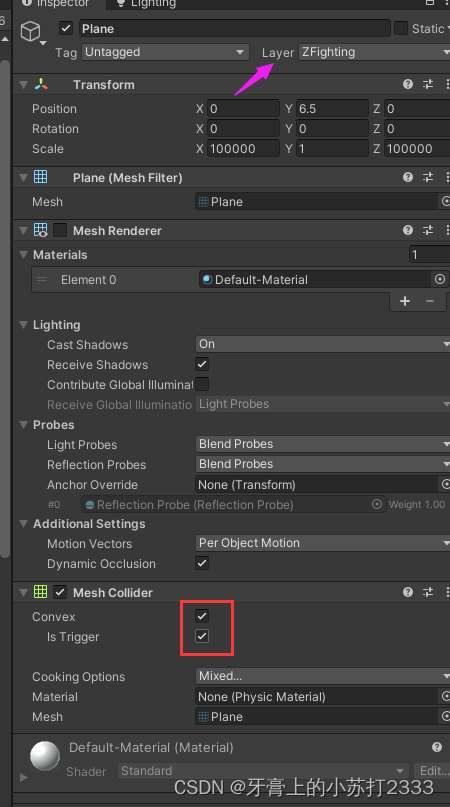Disable the Mesh Collider component checkbox
The width and height of the screenshot is (450, 807).
[60, 592]
